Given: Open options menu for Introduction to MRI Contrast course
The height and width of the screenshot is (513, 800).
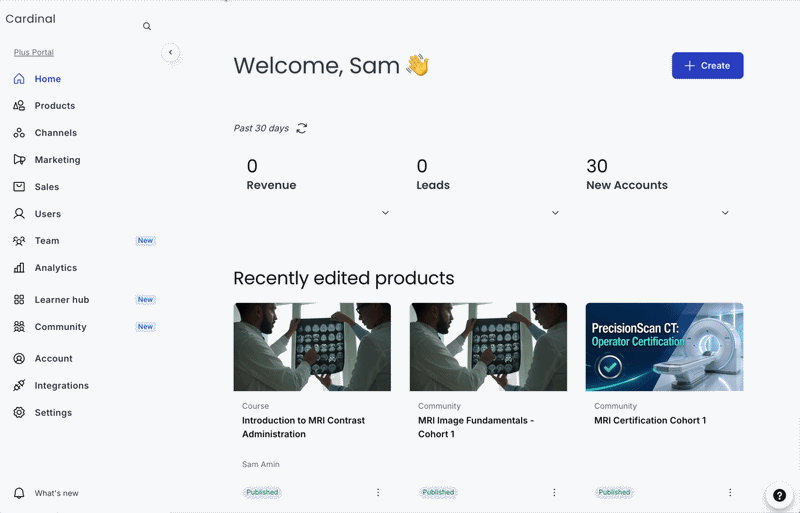Looking at the screenshot, I should click(378, 492).
